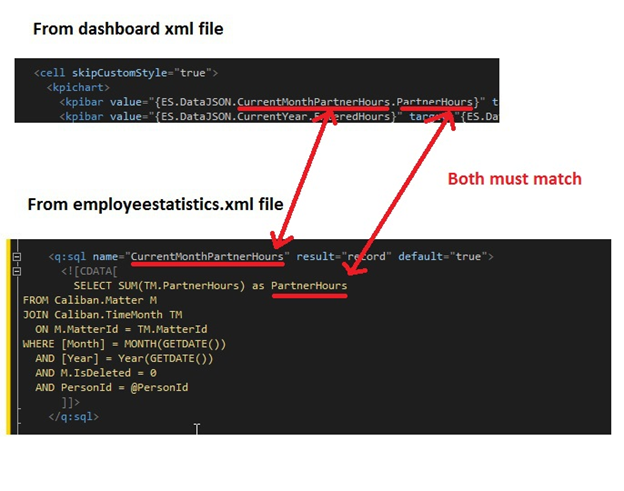Click the q:sql opening tag name
Image resolution: width=624 pixels, height=491 pixels.
(69, 257)
